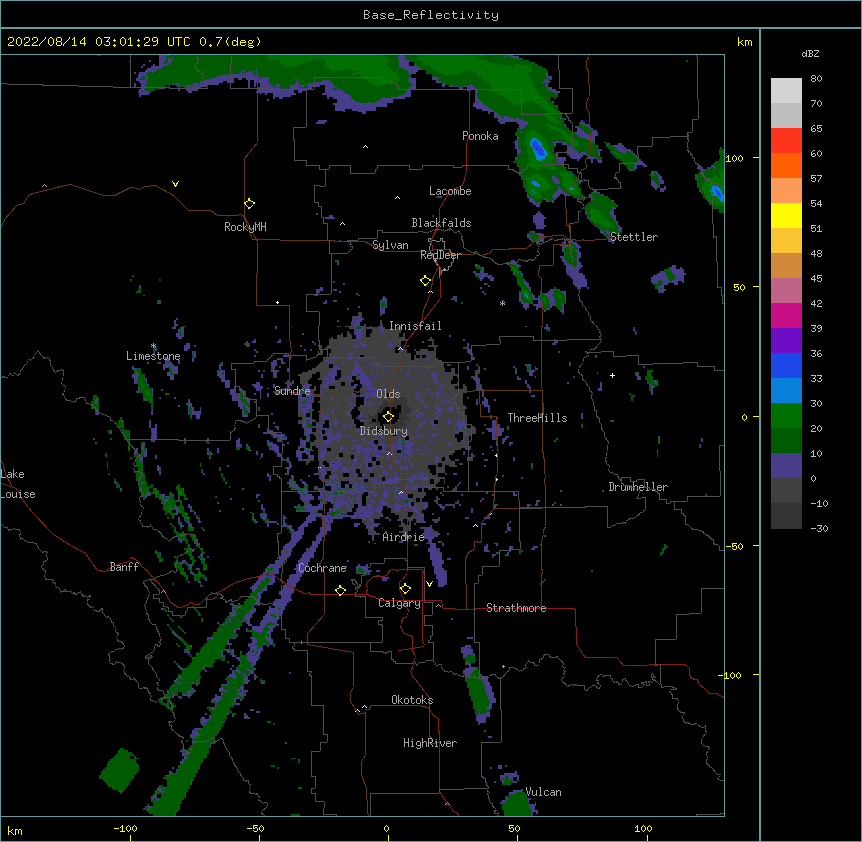Click the right-axis 100 tick label
This screenshot has width=862, height=842.
pyautogui.click(x=734, y=159)
